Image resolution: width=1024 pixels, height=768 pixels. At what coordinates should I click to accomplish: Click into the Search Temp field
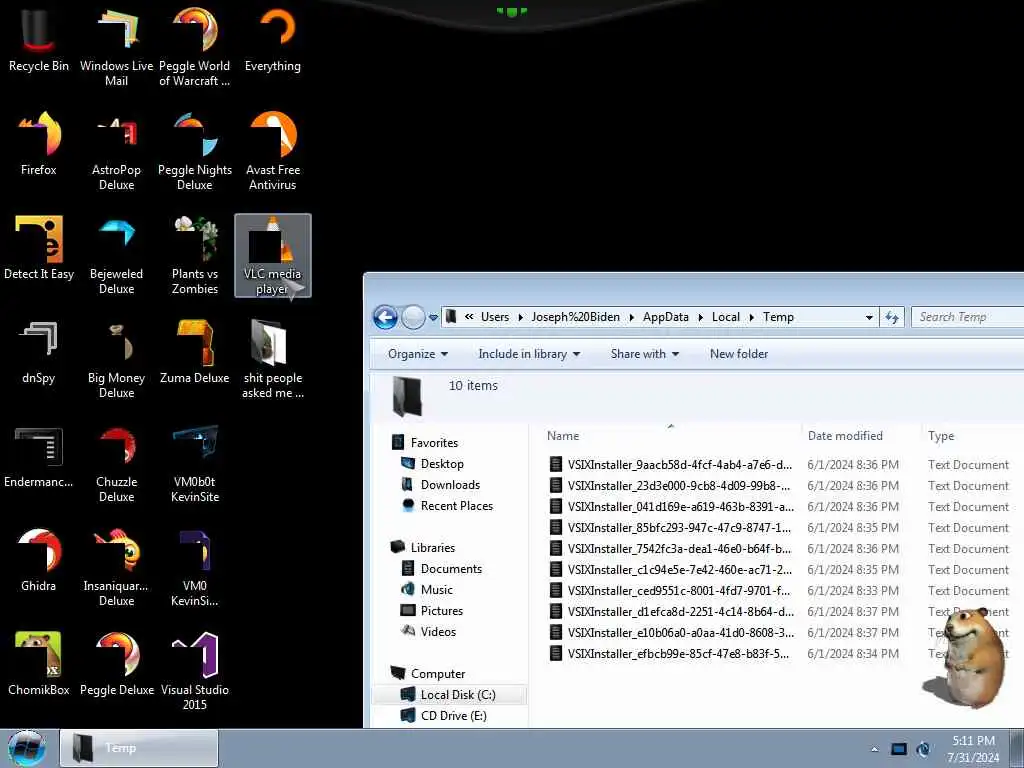coord(967,317)
